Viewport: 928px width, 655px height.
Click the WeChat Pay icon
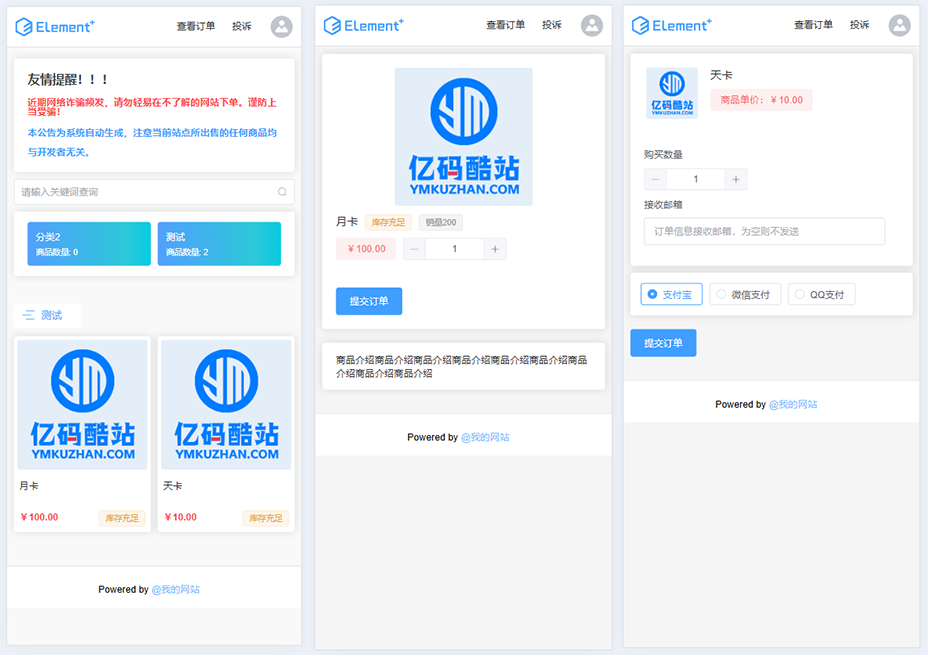pyautogui.click(x=722, y=293)
